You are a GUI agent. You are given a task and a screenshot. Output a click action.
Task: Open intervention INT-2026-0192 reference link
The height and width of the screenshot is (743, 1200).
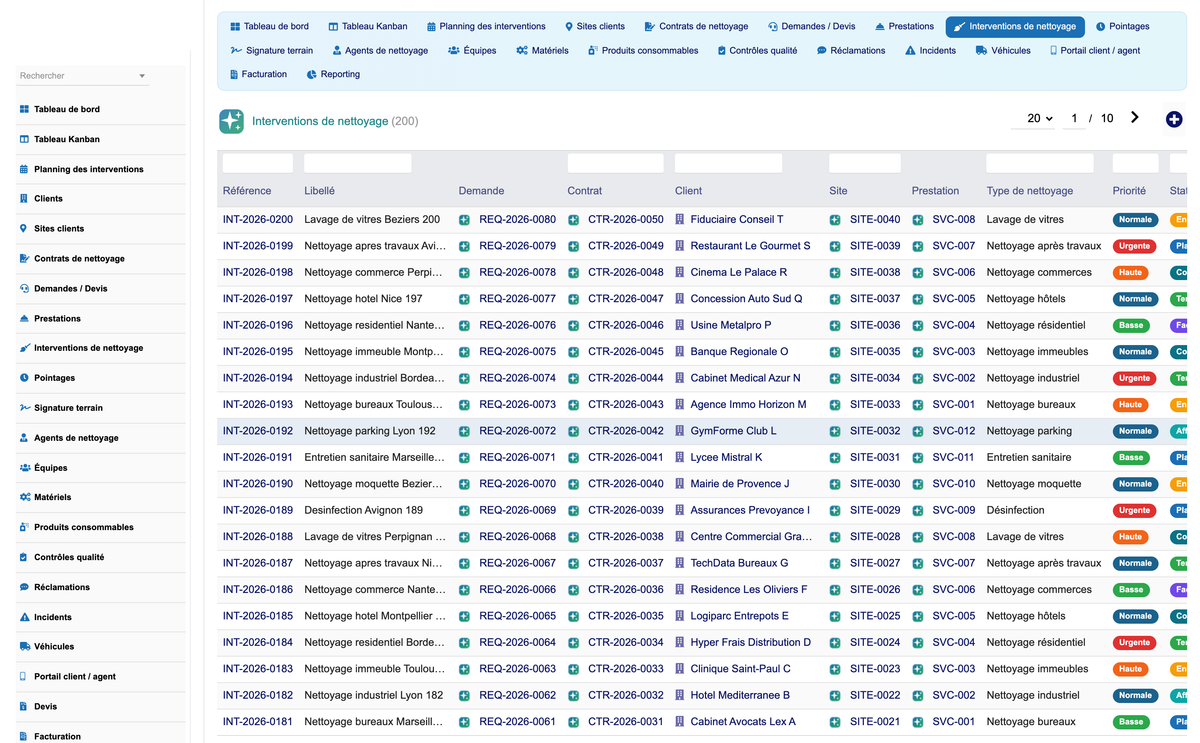pos(258,431)
